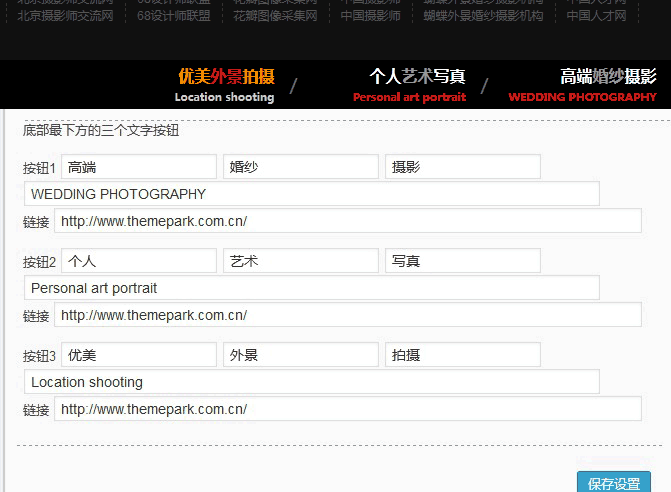Focus the button 1 field containing 高端
671x492 pixels.
click(139, 167)
